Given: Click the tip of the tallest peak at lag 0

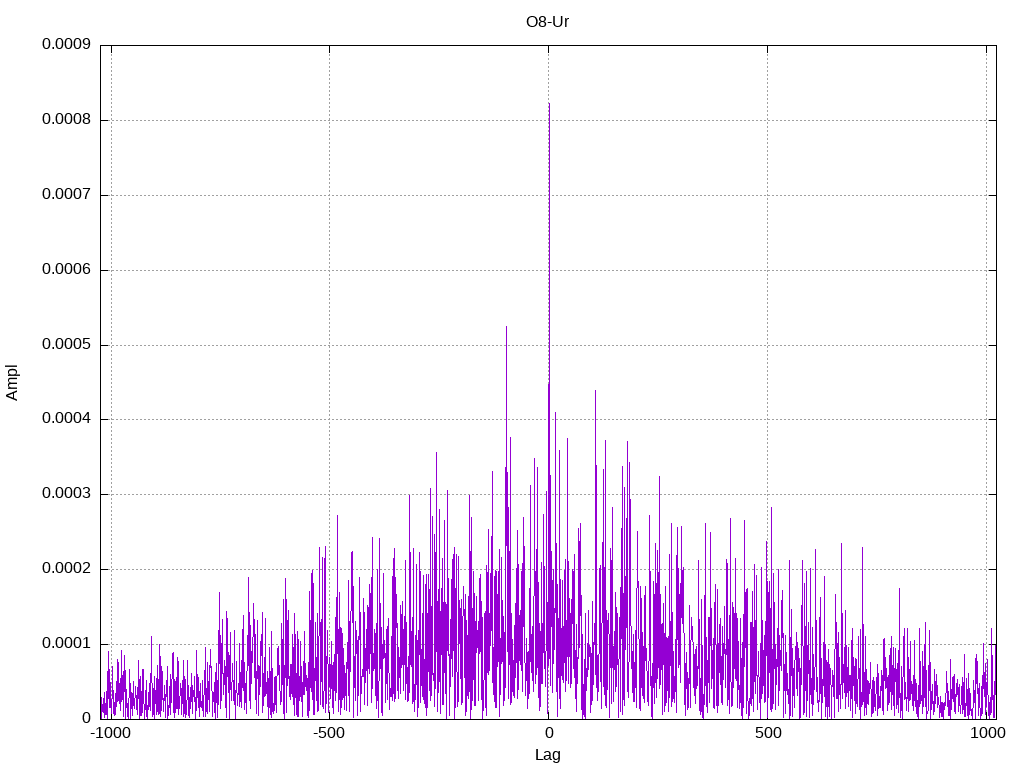Looking at the screenshot, I should click(x=549, y=103).
